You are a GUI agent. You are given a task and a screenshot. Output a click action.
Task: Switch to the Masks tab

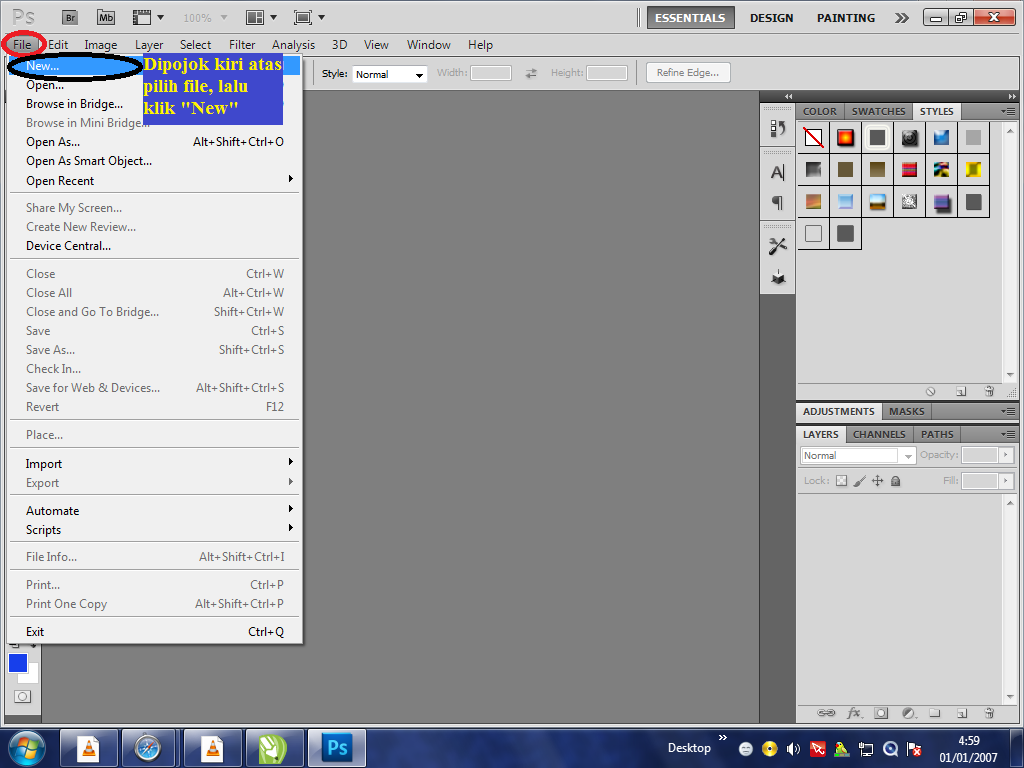(x=906, y=411)
